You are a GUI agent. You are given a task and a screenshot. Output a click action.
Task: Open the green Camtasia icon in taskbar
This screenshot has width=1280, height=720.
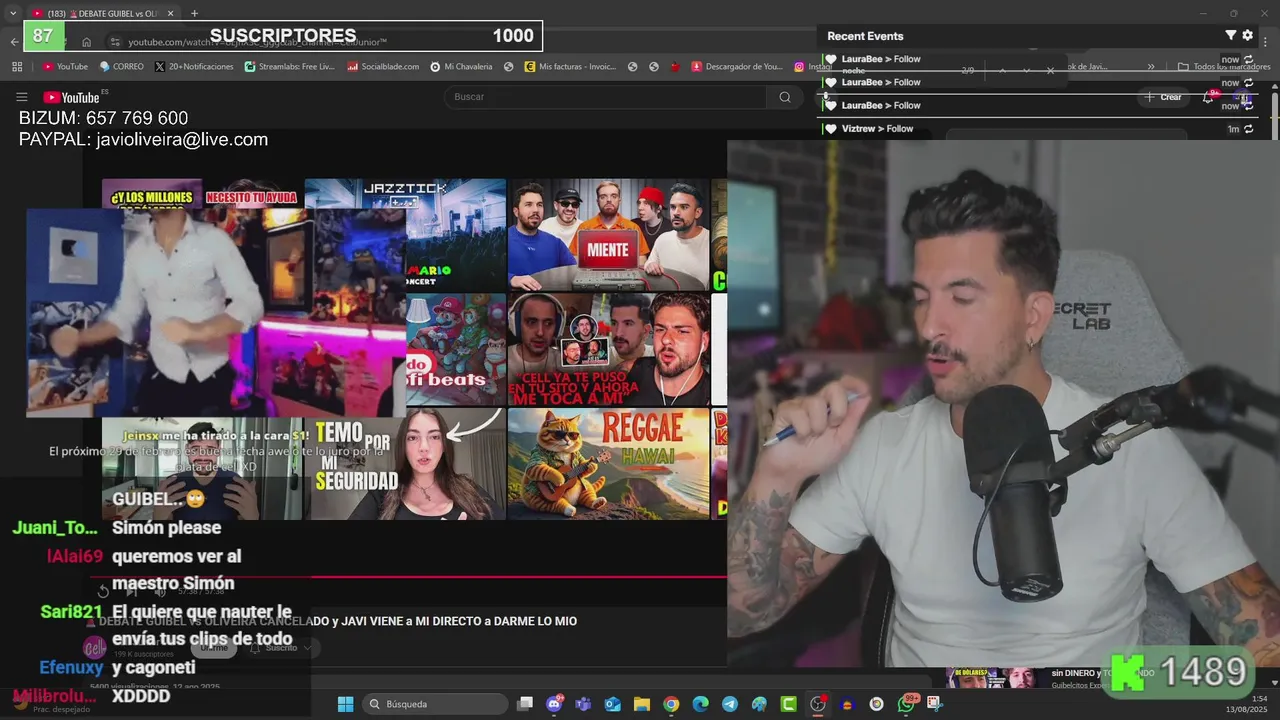tap(788, 704)
